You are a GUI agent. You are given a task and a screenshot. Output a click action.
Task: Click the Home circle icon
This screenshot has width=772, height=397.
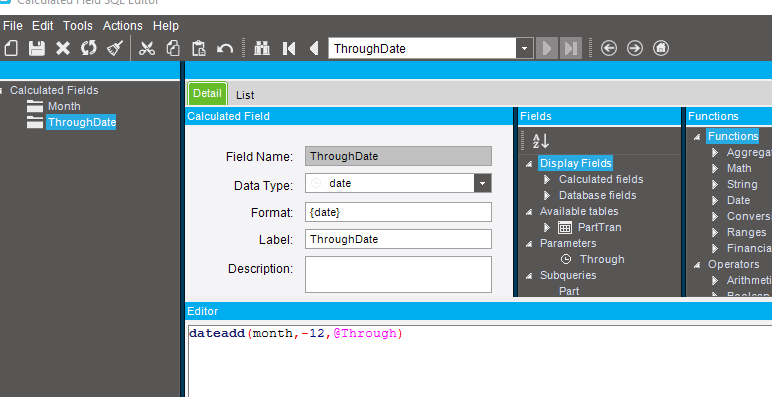[661, 48]
